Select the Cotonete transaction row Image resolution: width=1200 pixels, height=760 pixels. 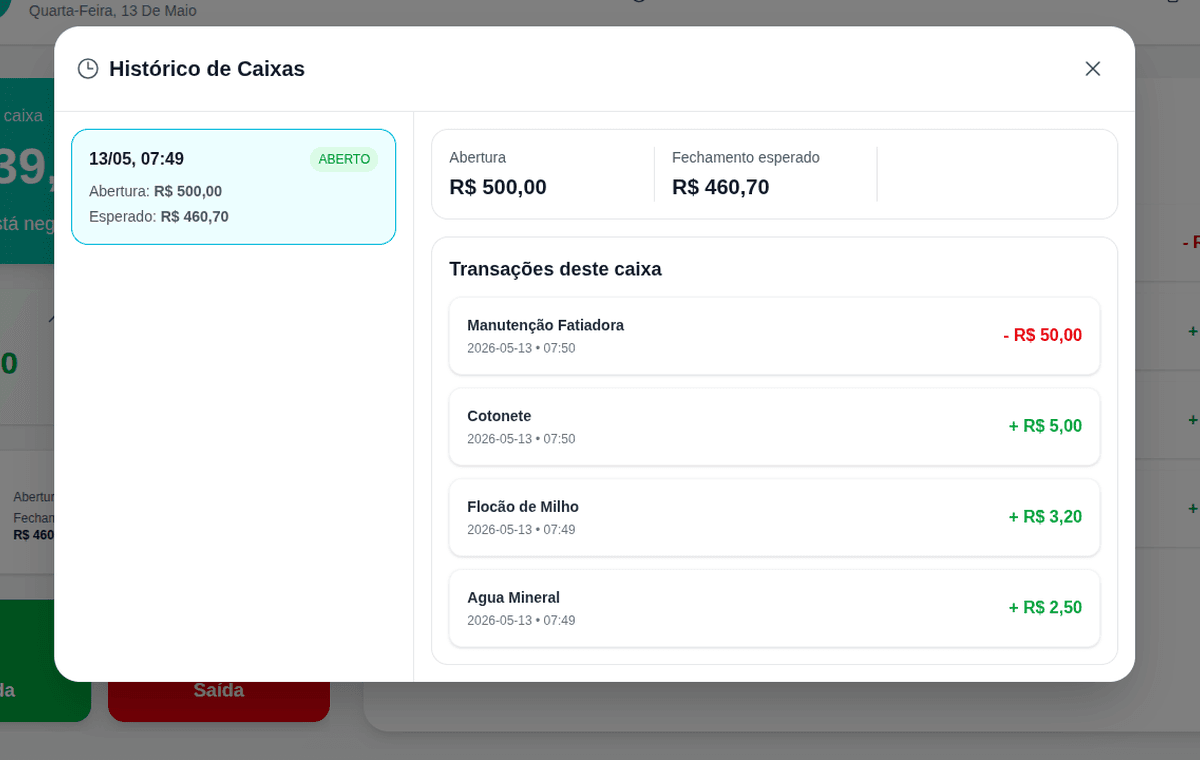click(775, 427)
